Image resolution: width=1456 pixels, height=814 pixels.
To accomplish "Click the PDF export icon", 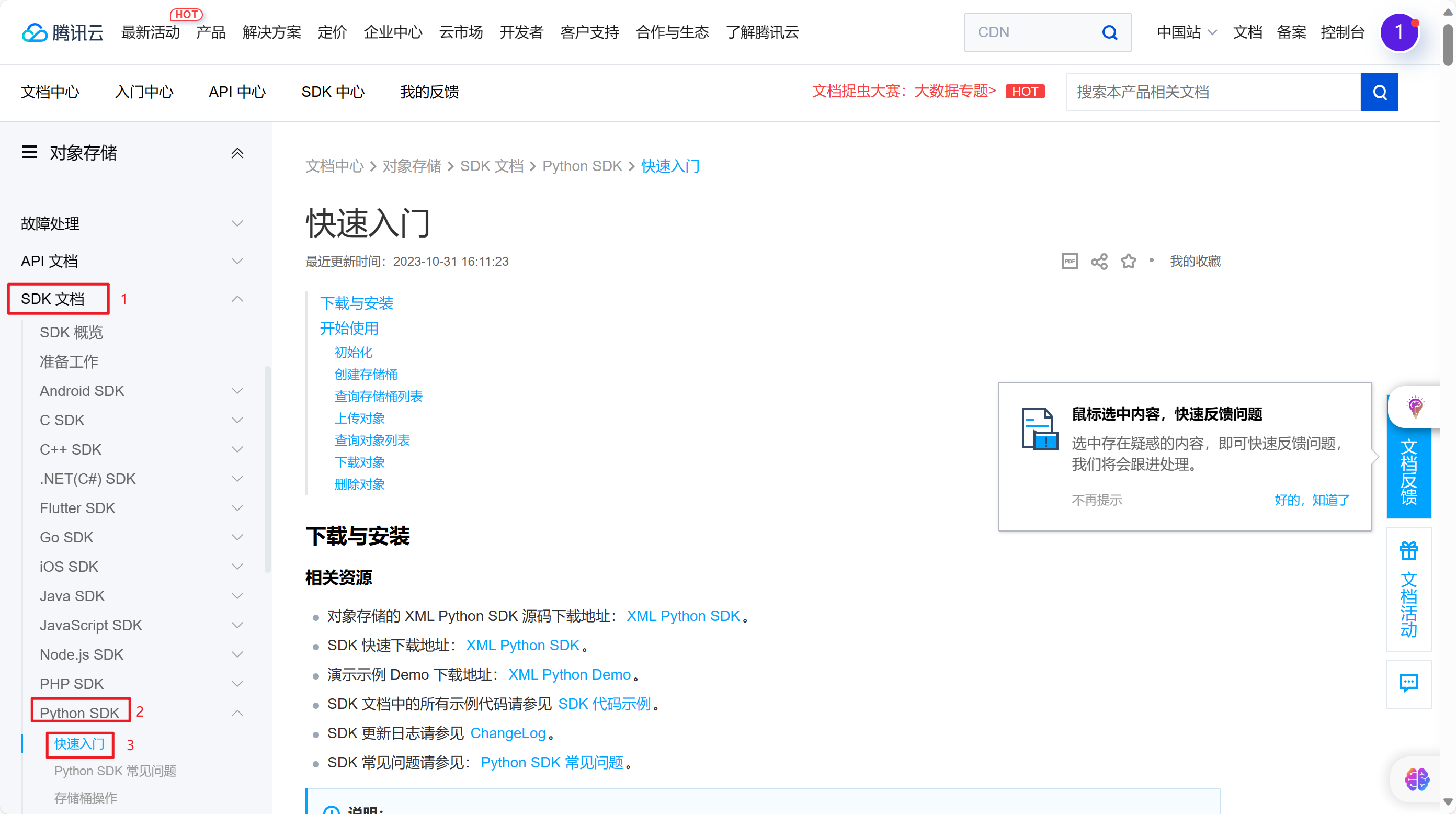I will click(x=1070, y=261).
